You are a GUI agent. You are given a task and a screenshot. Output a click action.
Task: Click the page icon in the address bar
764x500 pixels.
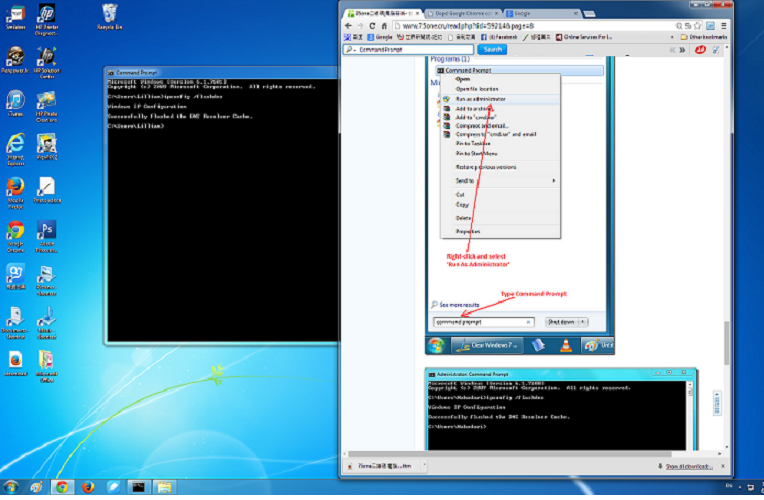[x=397, y=26]
